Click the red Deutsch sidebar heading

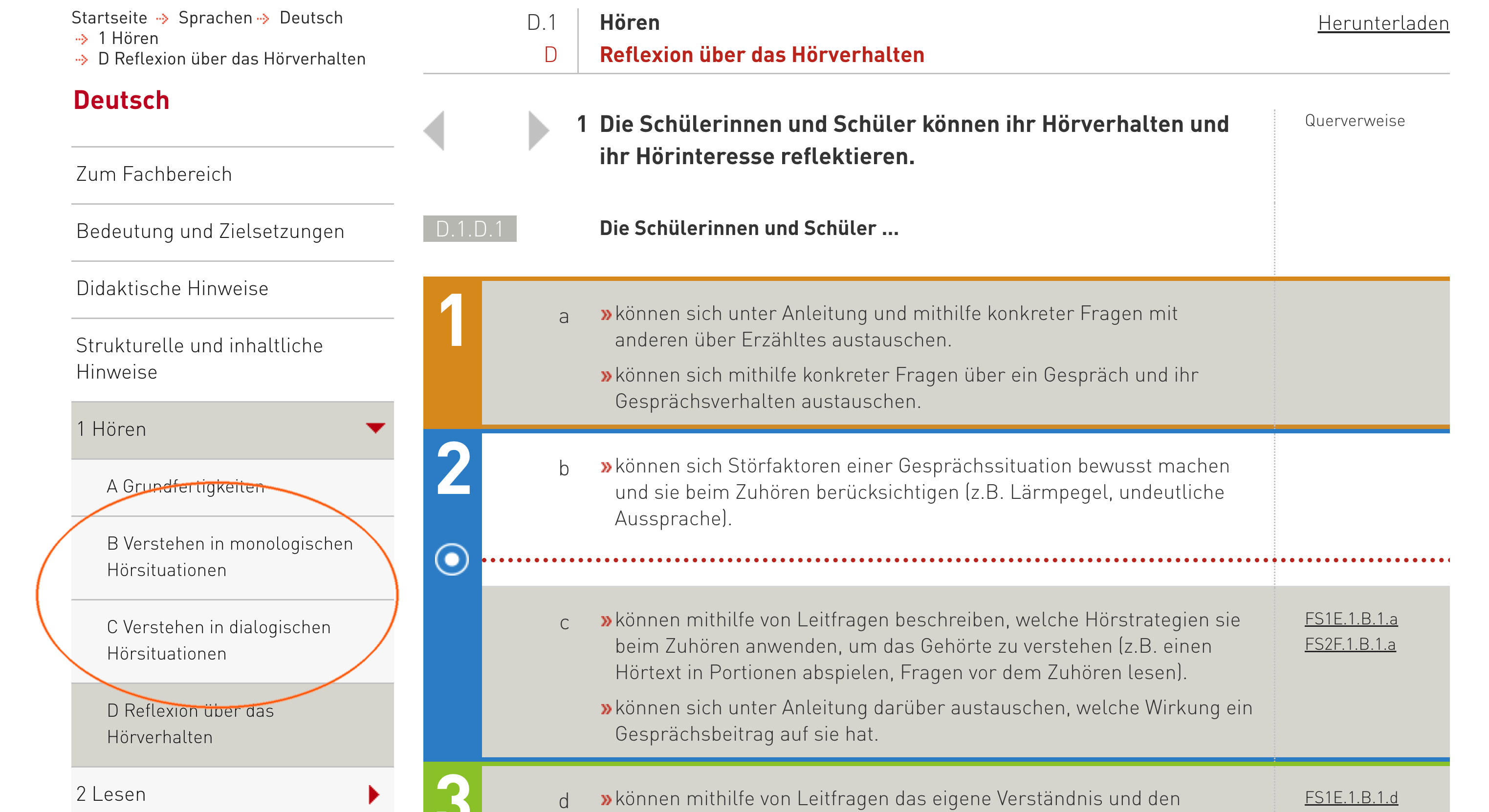point(121,101)
